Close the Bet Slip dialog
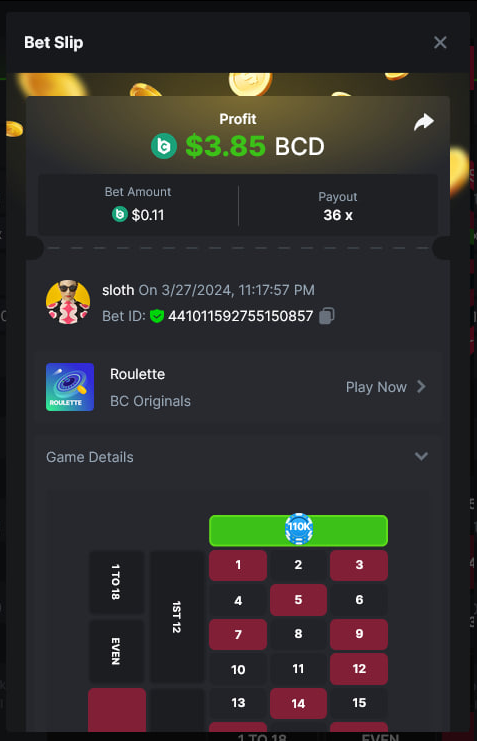 pyautogui.click(x=440, y=43)
